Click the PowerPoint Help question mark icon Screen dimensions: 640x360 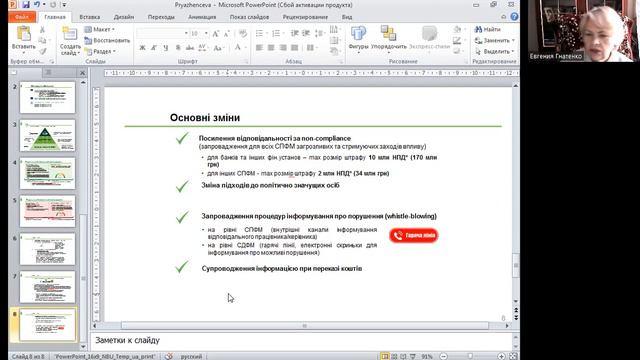point(514,17)
